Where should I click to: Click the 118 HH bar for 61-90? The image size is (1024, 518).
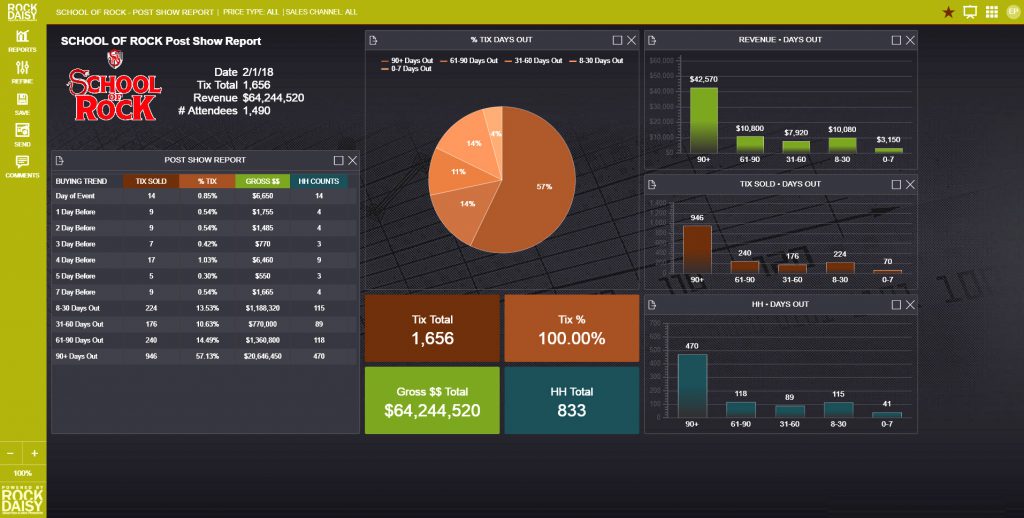[741, 410]
